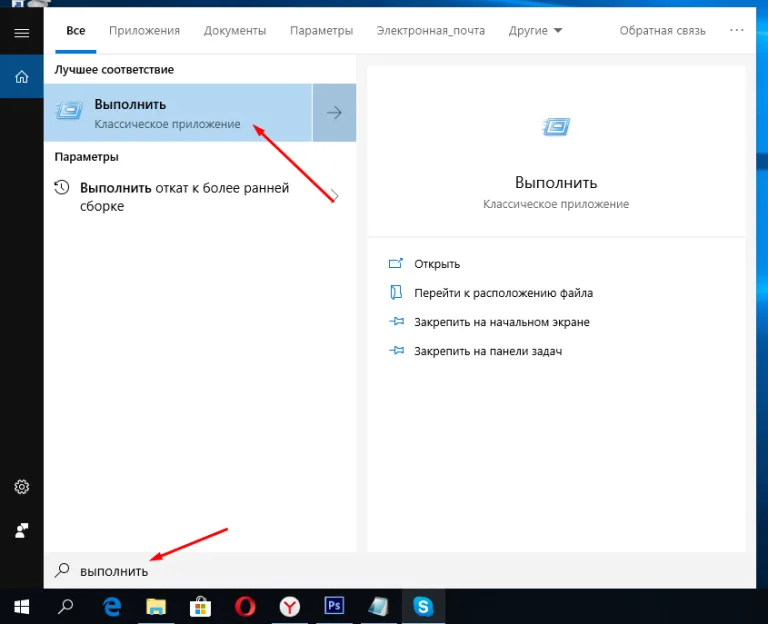Viewport: 768px width, 624px height.
Task: Launch Photoshop from taskbar
Action: 334,607
